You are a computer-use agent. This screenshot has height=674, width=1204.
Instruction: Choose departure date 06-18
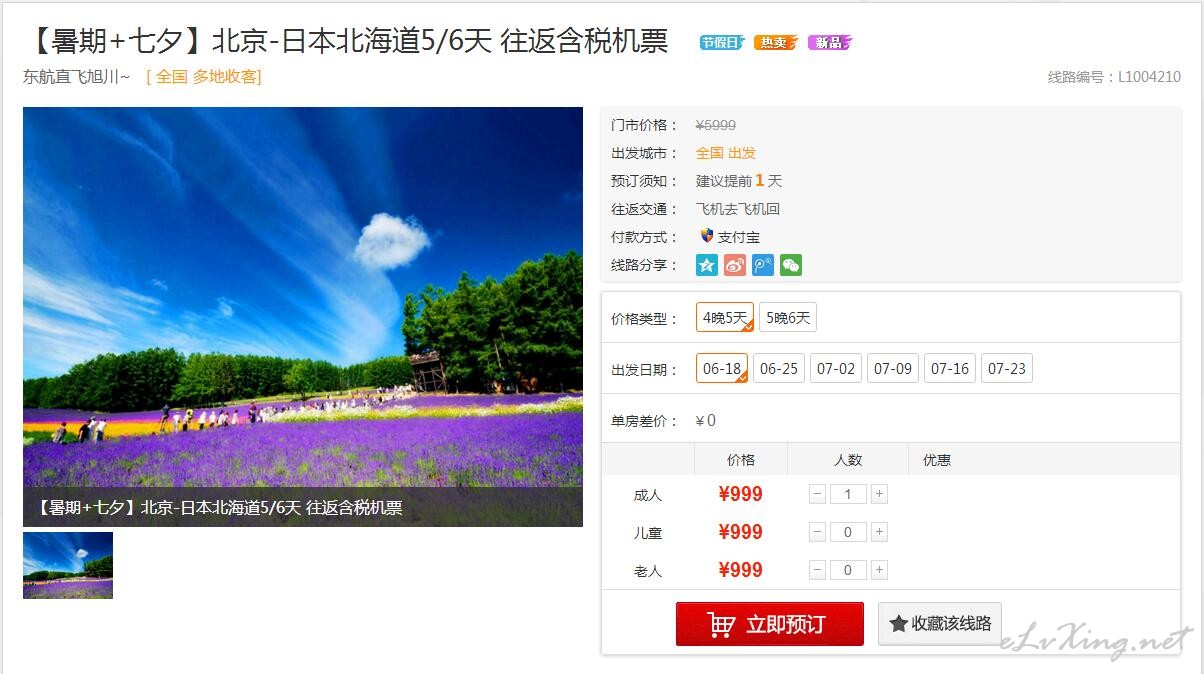tap(722, 369)
